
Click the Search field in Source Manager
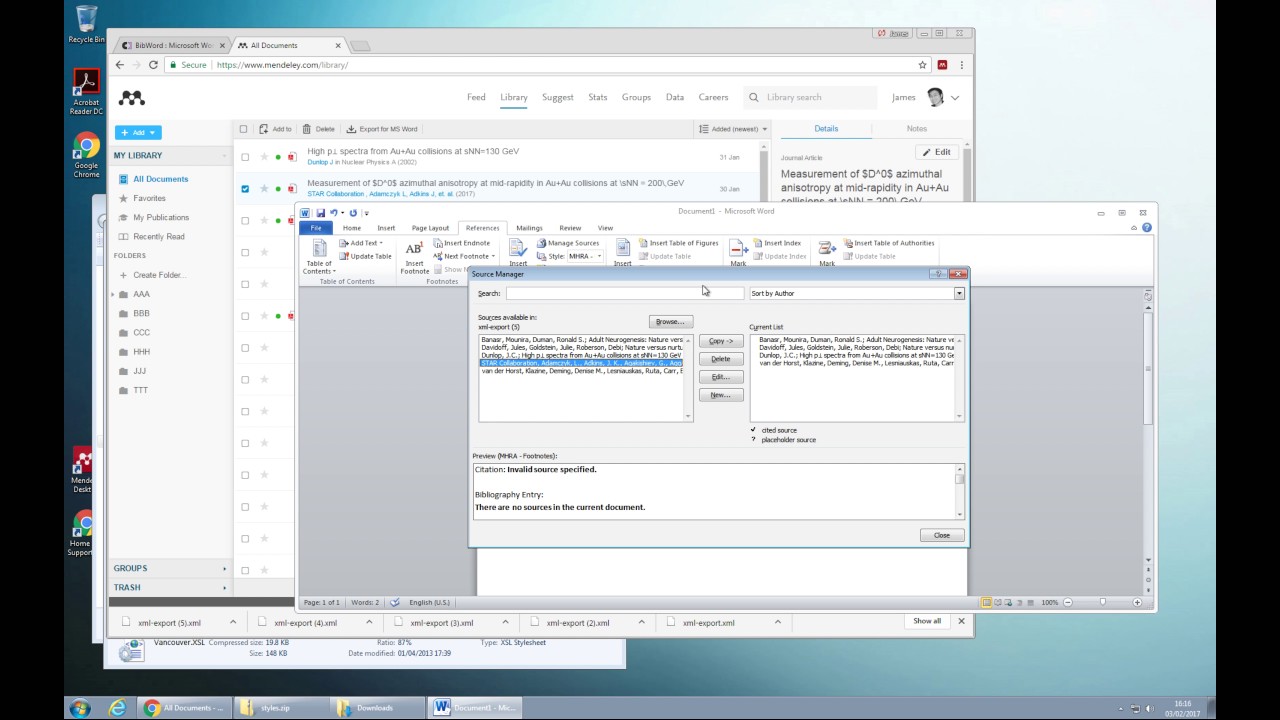click(x=624, y=293)
